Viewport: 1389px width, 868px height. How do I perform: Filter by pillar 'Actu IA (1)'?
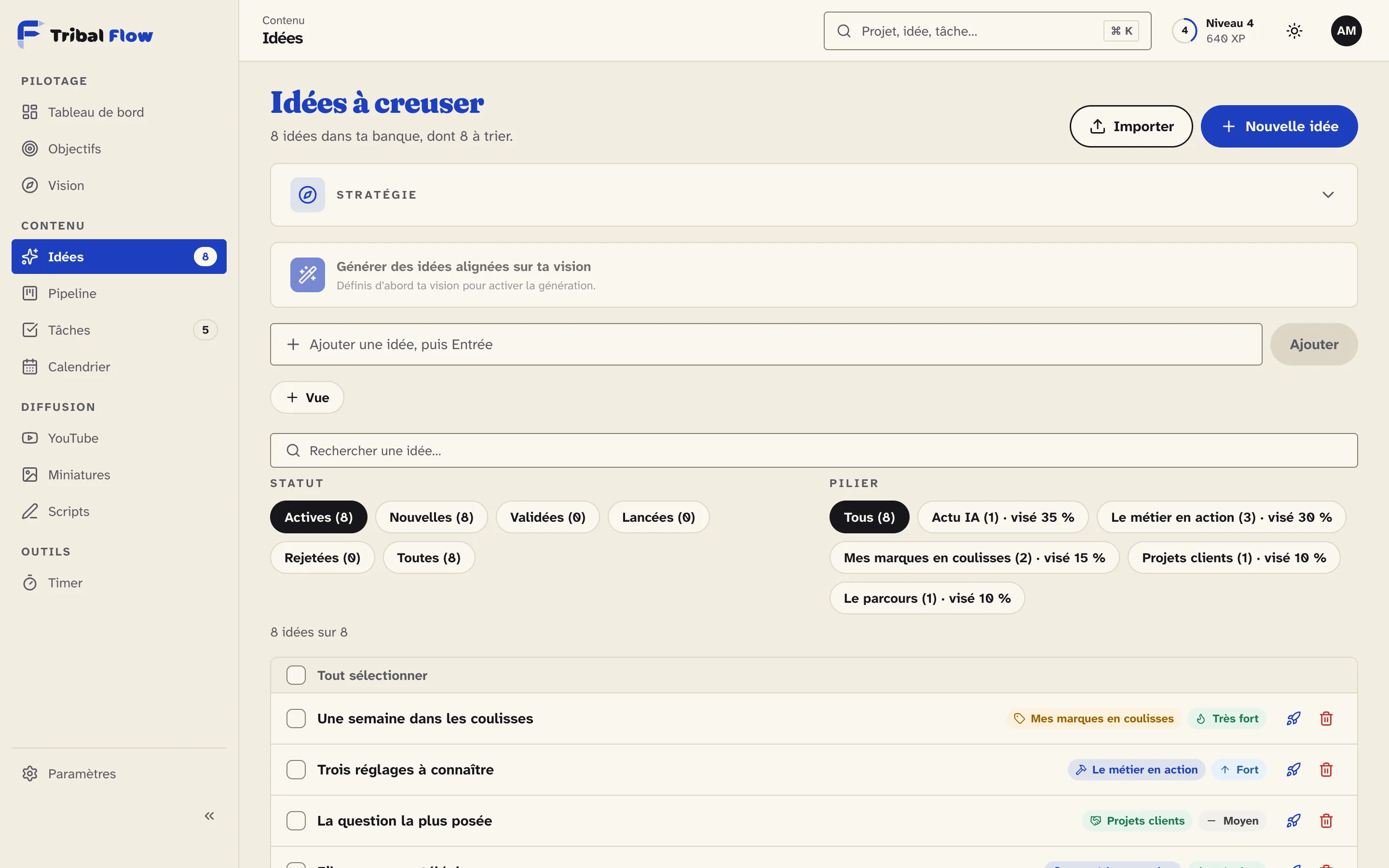[x=1003, y=517]
